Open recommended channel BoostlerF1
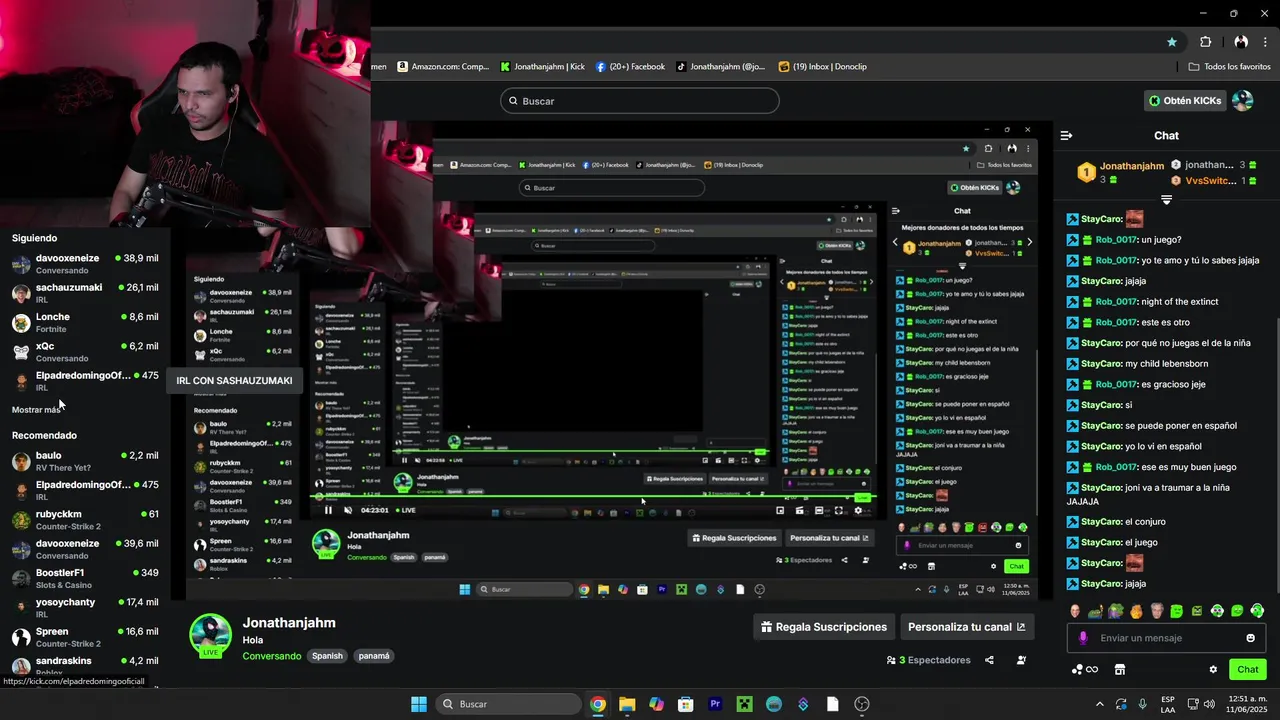Screen dimensions: 1280x720 [85, 578]
